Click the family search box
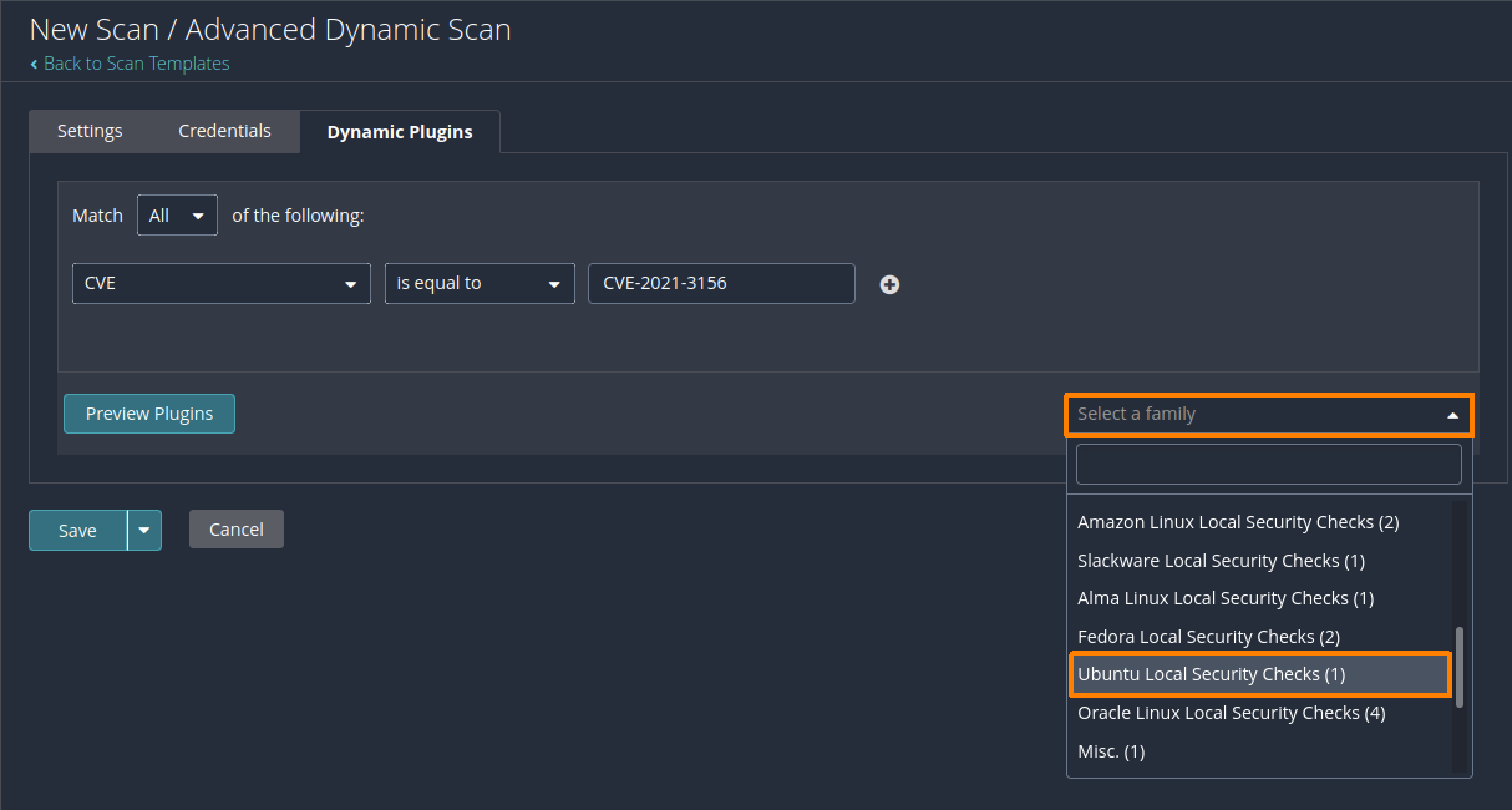The image size is (1512, 810). click(x=1268, y=464)
